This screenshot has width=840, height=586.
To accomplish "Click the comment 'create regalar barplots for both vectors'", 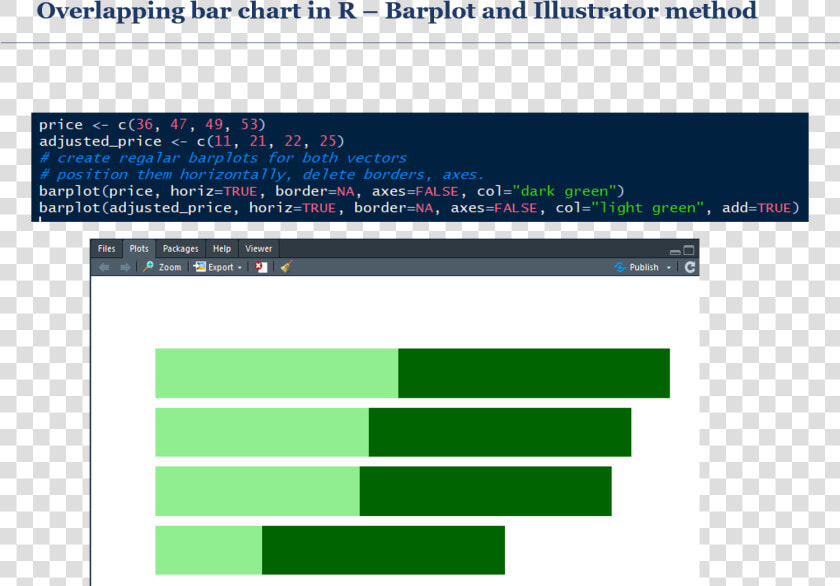I will [x=223, y=158].
